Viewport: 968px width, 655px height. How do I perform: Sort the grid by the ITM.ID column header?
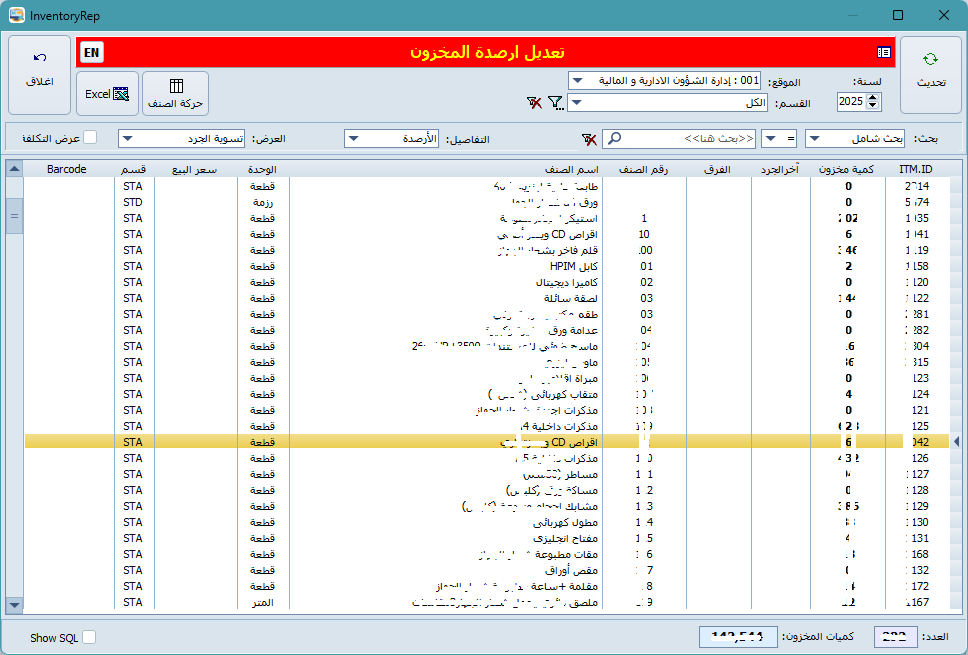click(x=915, y=170)
